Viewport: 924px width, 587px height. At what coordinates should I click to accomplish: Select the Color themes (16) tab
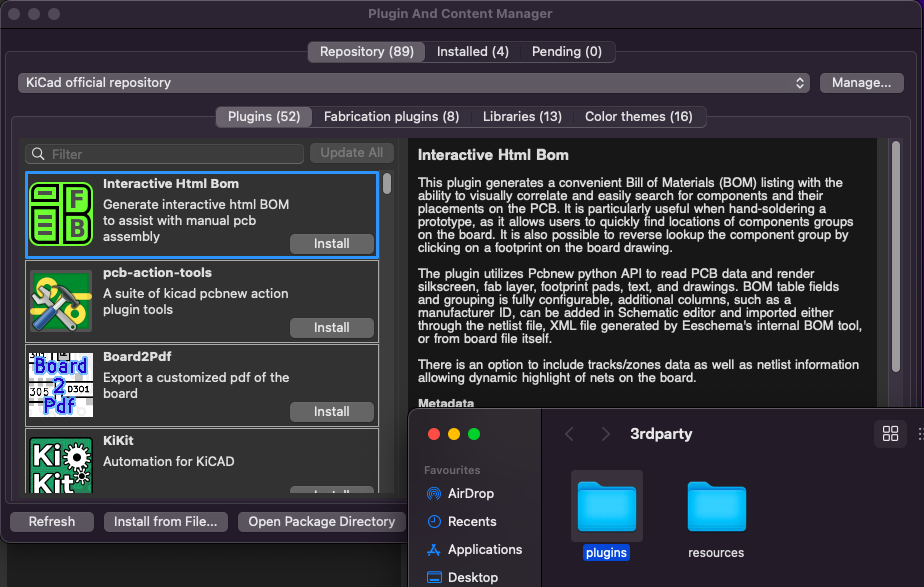click(x=639, y=116)
